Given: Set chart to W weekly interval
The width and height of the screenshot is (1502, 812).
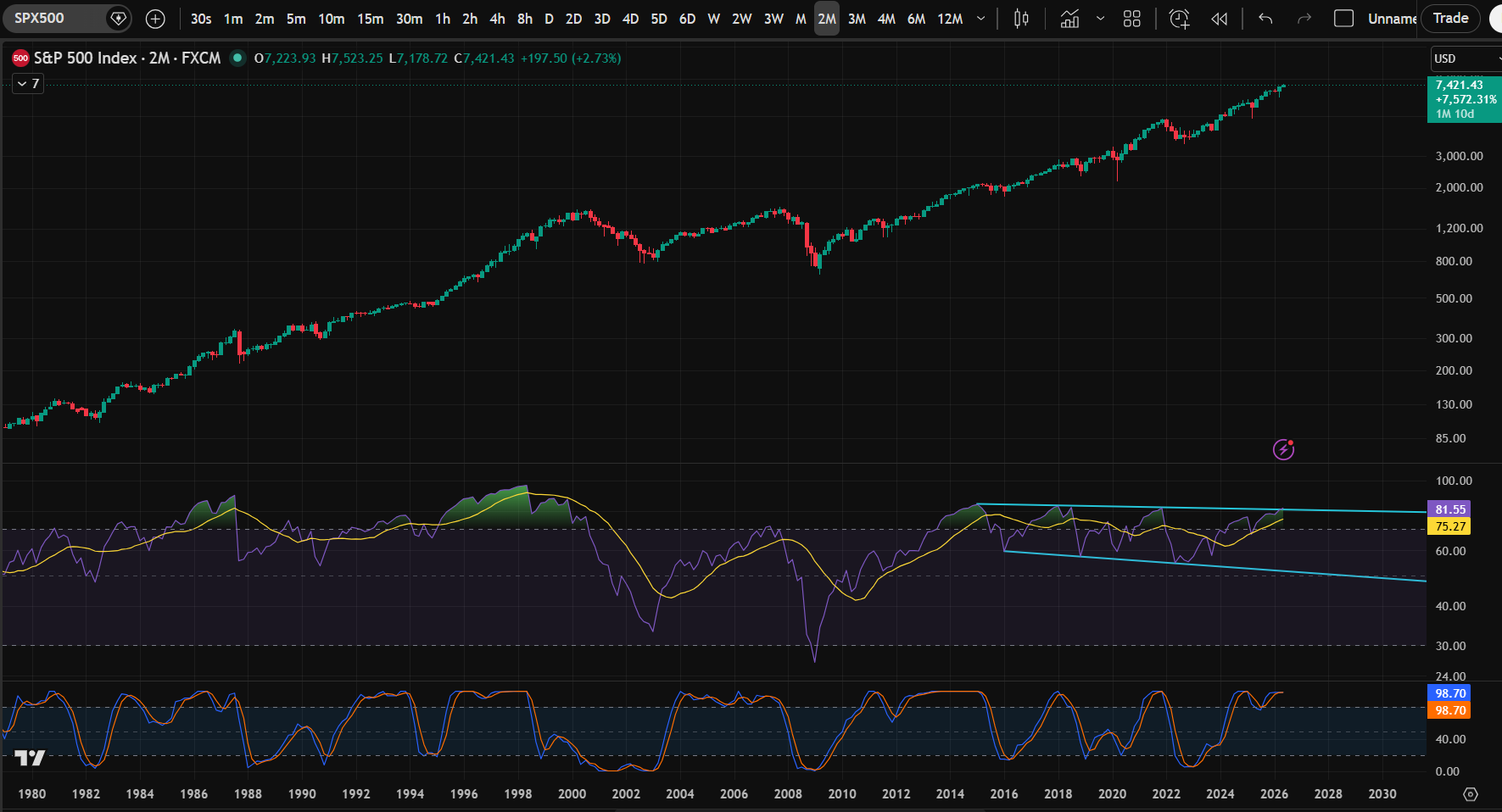Looking at the screenshot, I should [714, 19].
